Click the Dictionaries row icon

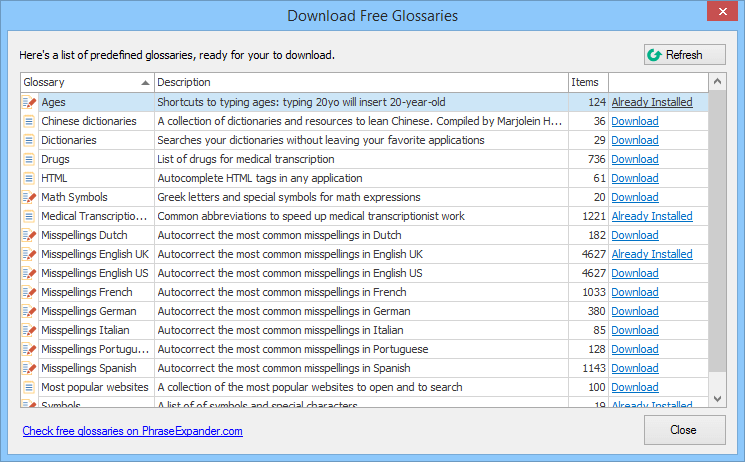tap(29, 140)
